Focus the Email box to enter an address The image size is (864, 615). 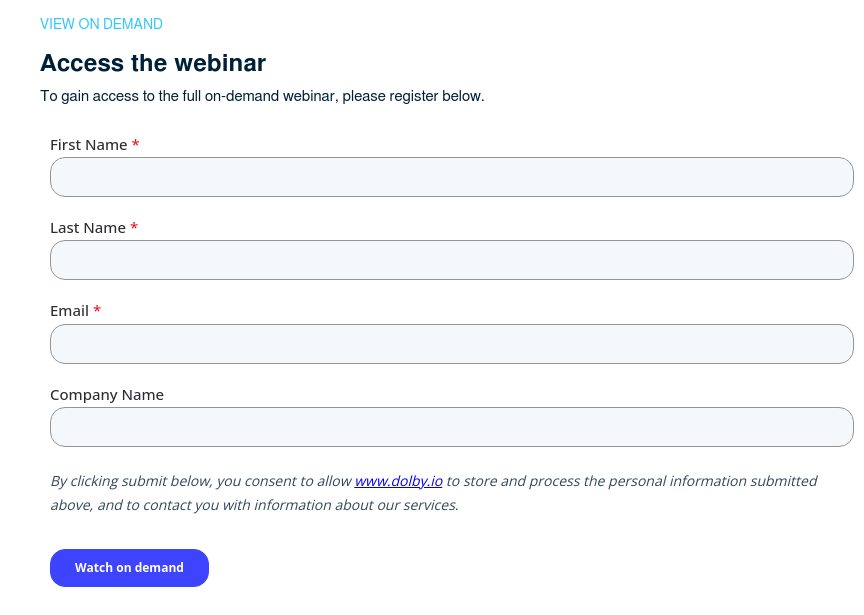tap(451, 343)
